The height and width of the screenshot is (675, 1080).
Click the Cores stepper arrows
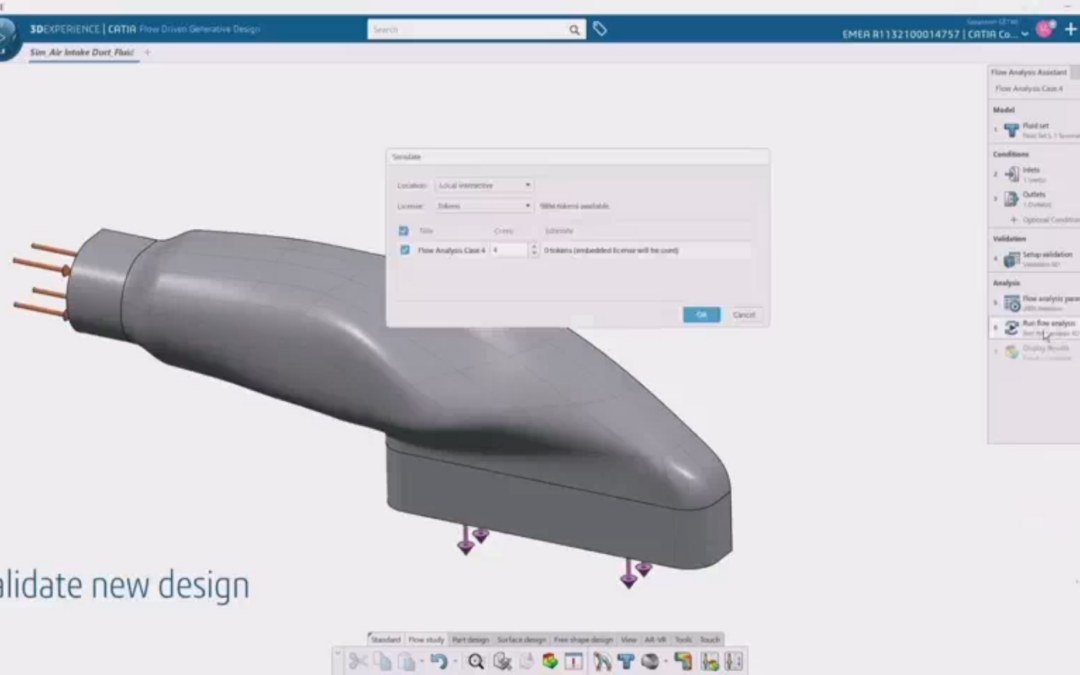(534, 250)
